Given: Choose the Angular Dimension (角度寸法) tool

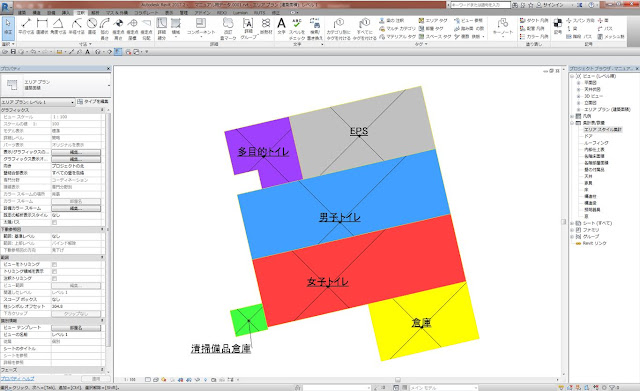Looking at the screenshot, I should (58, 27).
